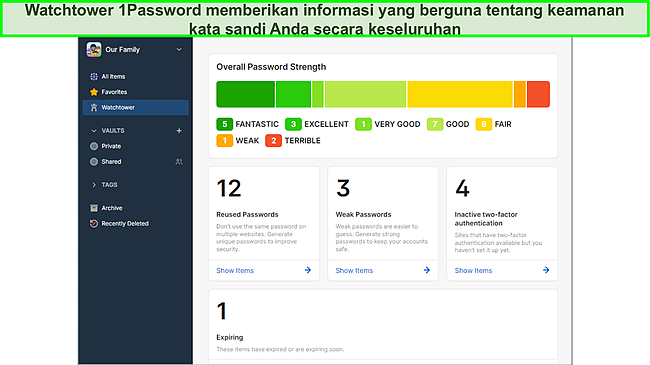
Task: Click the EXCELLENT legend label
Action: [327, 124]
